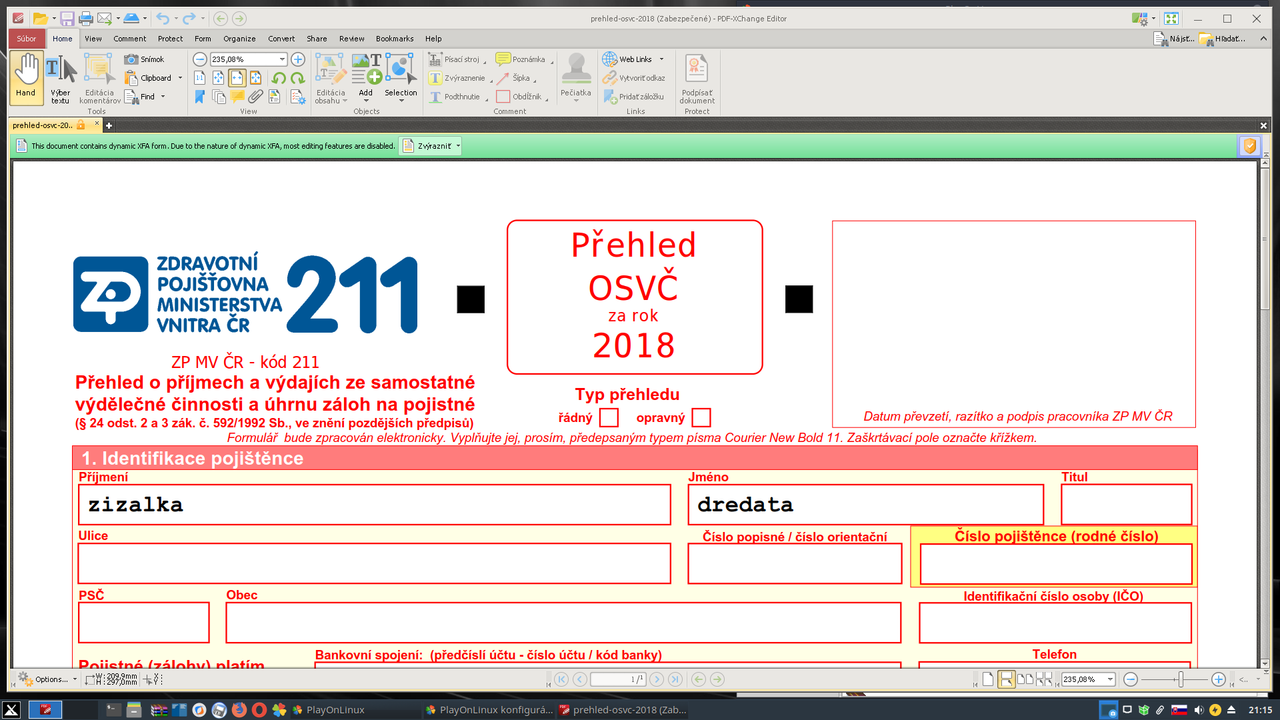The image size is (1280, 720).
Task: Select the Písací stroj typewriter tool
Action: point(454,59)
